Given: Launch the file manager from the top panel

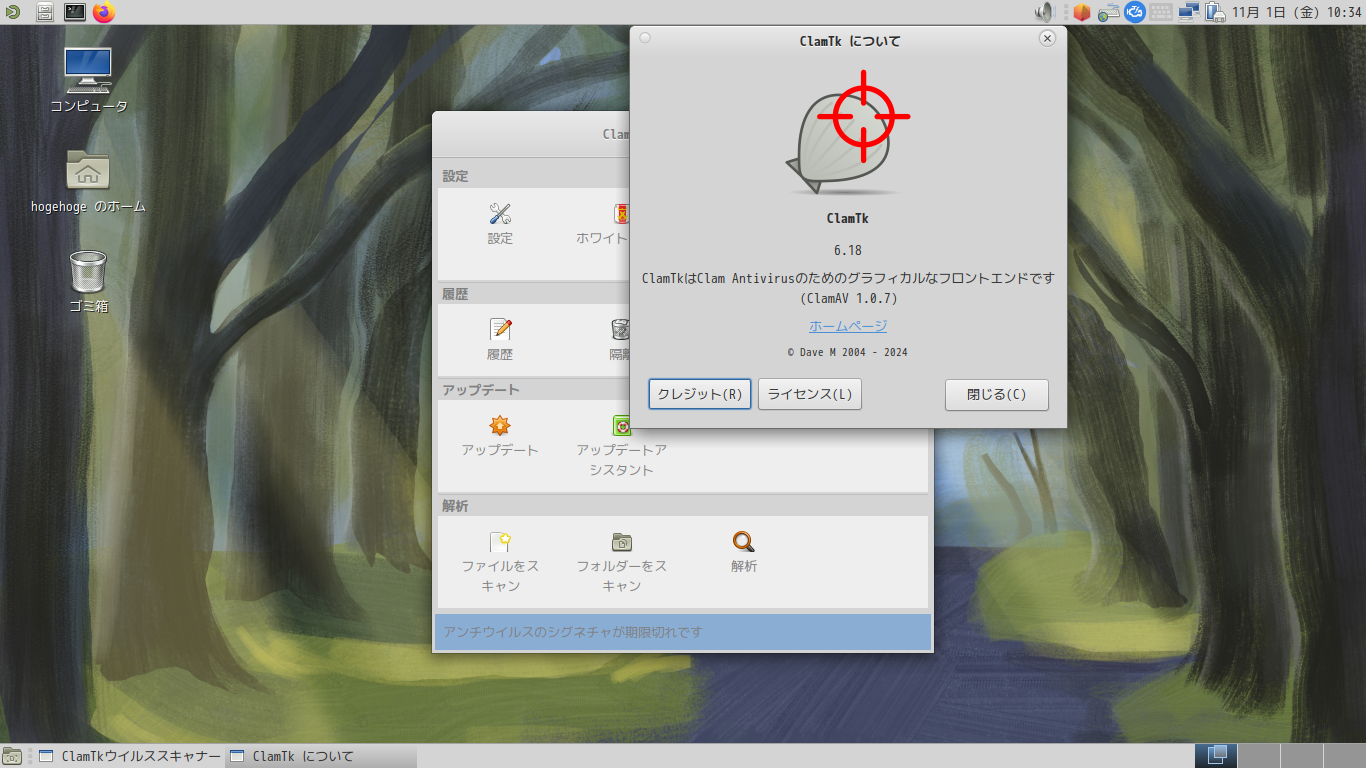Looking at the screenshot, I should [x=45, y=12].
